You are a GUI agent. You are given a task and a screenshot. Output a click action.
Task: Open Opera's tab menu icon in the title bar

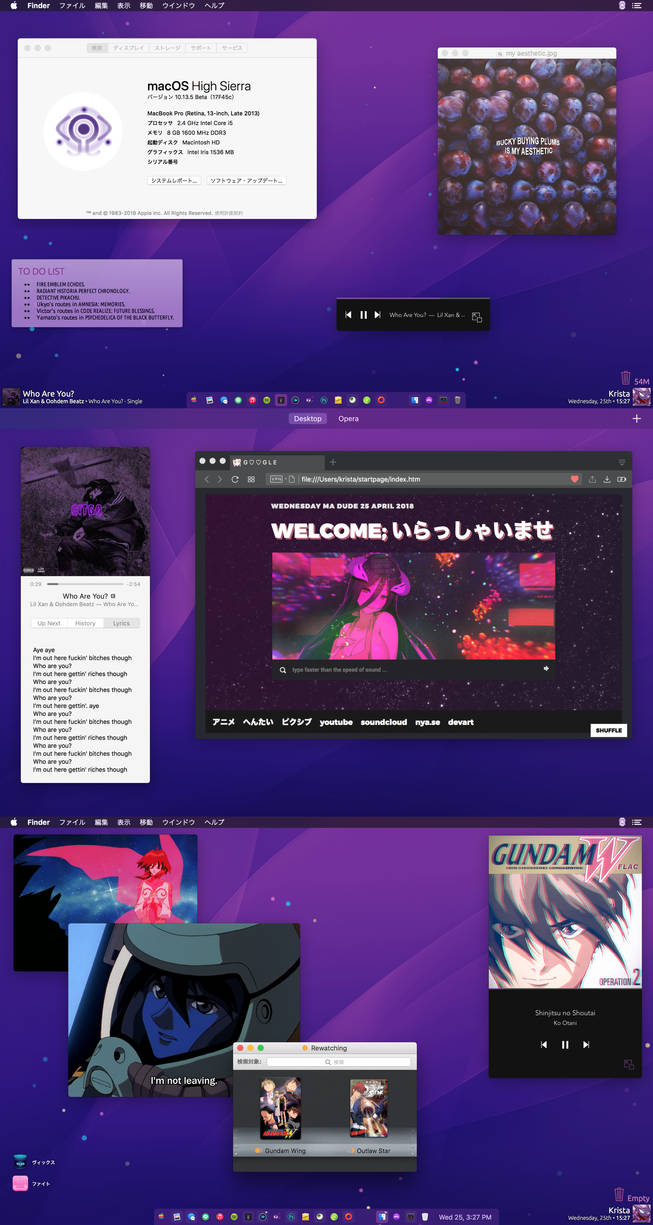[x=622, y=462]
